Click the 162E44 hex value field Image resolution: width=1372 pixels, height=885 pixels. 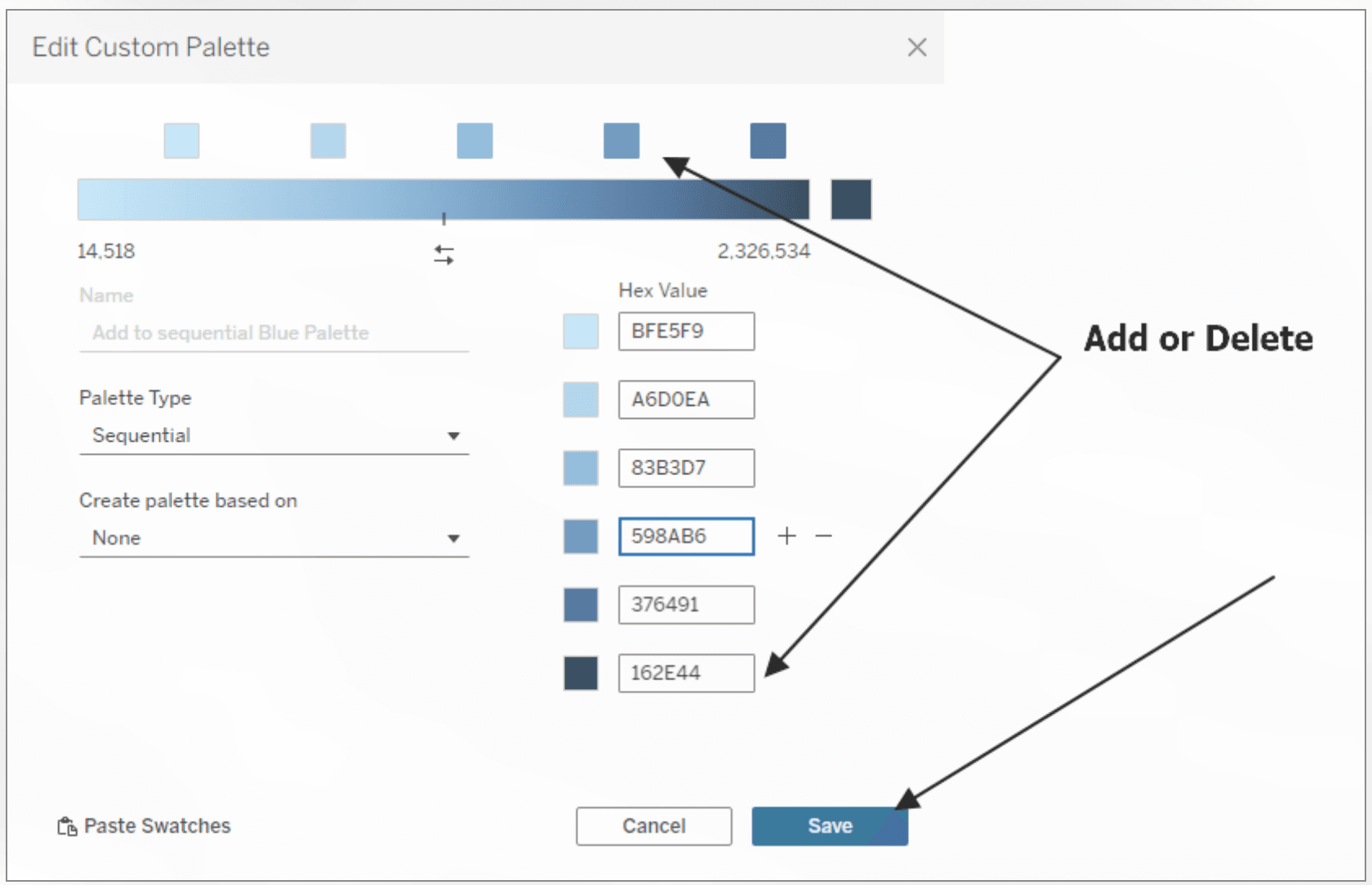pos(686,674)
